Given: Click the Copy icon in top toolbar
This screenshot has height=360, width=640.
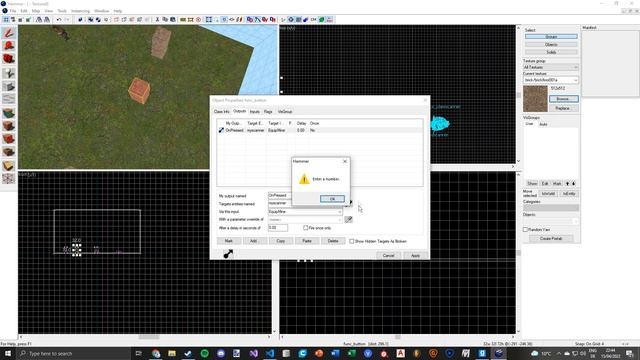Looking at the screenshot, I should coord(165,20).
